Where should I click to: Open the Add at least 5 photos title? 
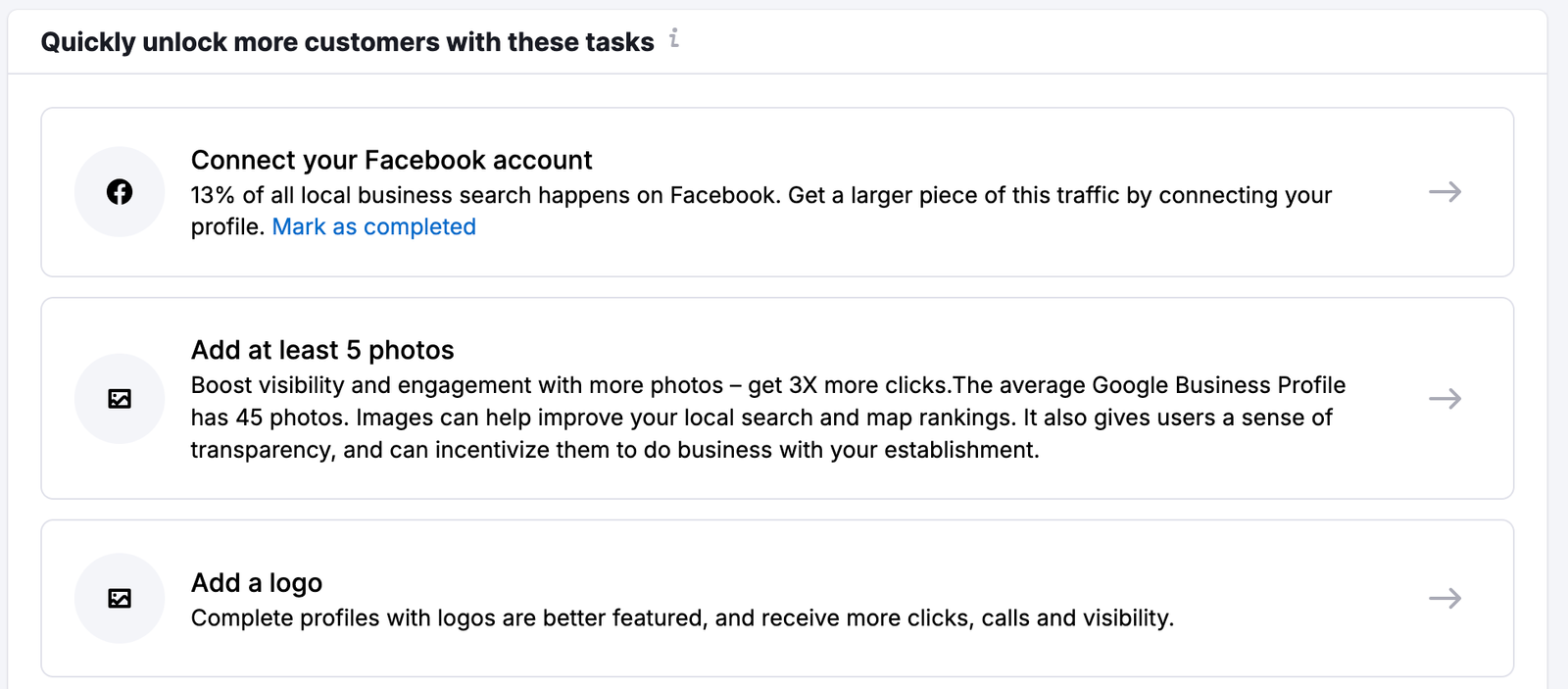click(322, 350)
